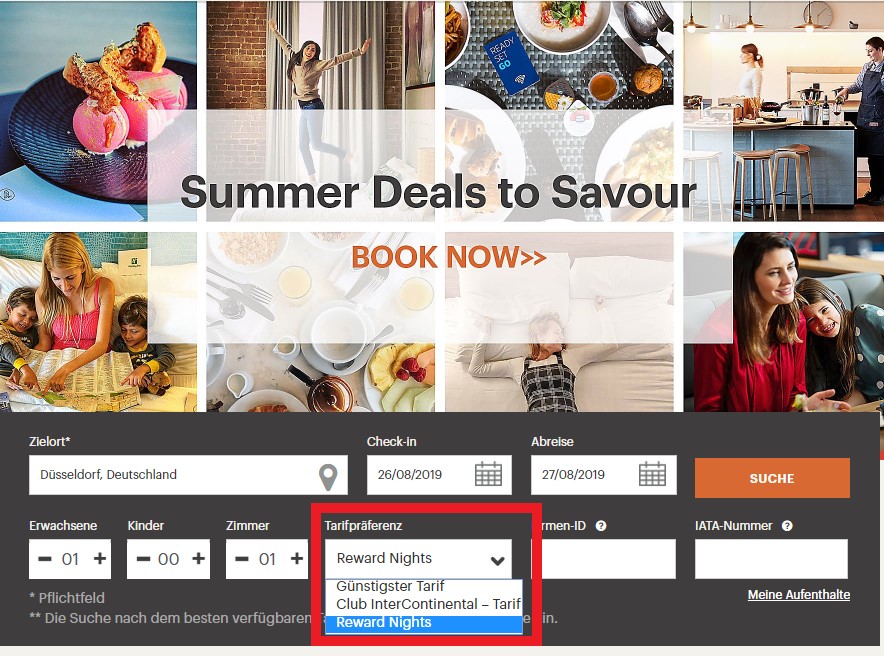Viewport: 884px width, 656px height.
Task: Click the BOOK NOW>> banner link
Action: 449,258
